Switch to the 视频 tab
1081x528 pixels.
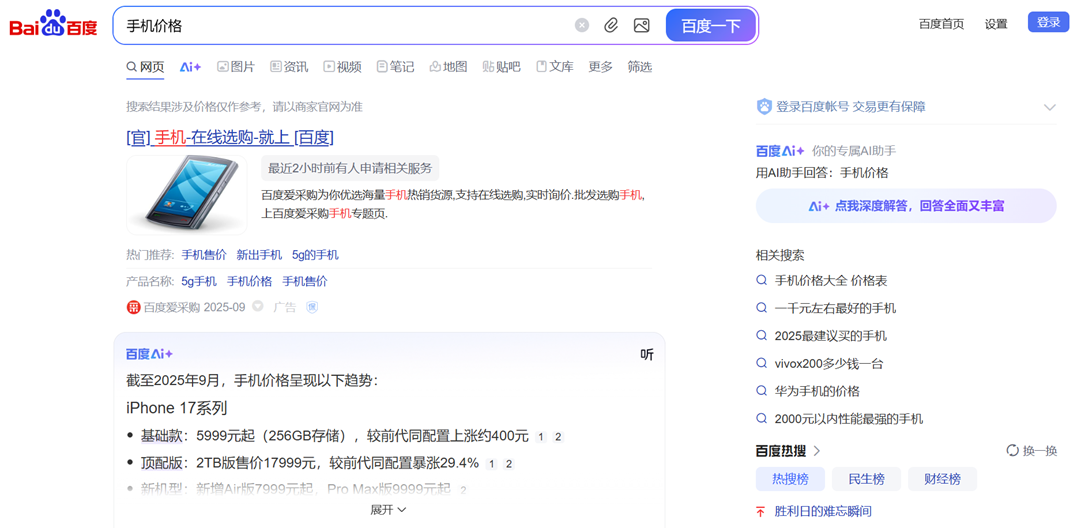coord(342,67)
